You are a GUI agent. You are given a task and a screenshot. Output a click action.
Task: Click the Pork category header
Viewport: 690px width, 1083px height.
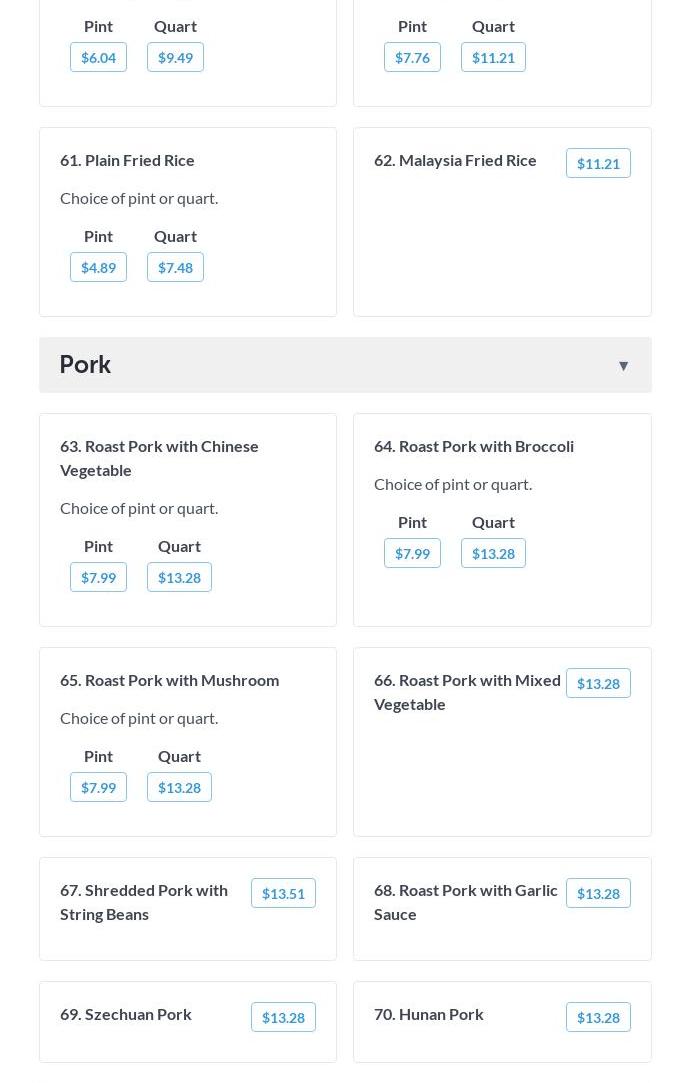pos(85,364)
